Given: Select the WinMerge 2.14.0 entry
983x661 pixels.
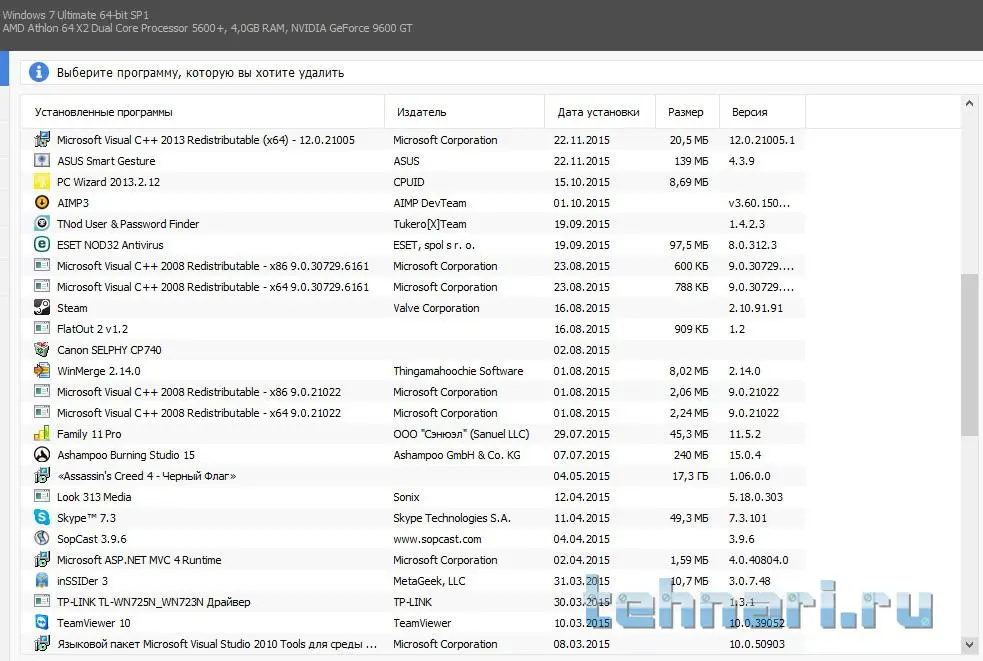Looking at the screenshot, I should point(99,371).
